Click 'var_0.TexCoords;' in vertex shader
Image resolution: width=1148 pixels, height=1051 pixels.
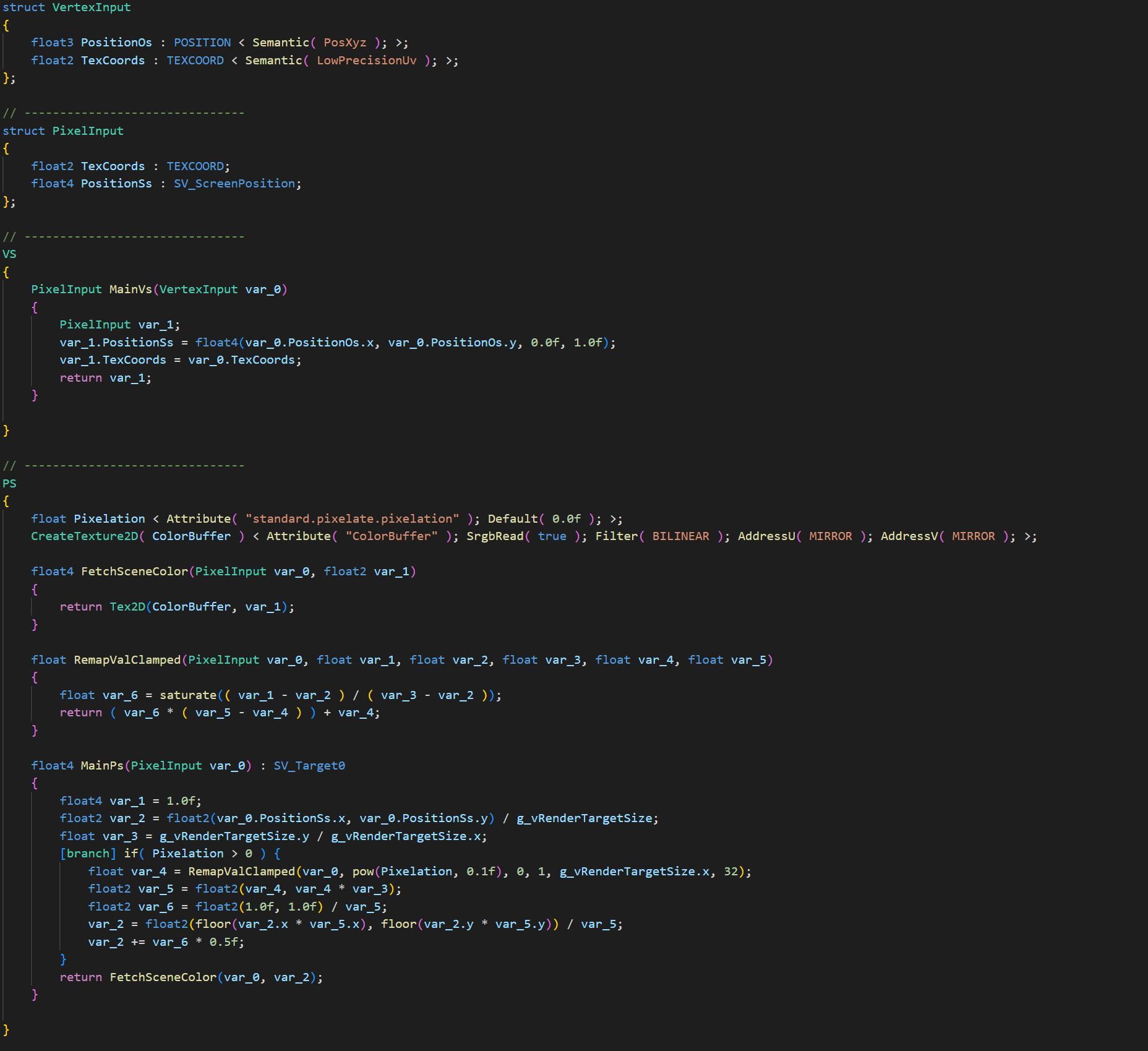(245, 360)
